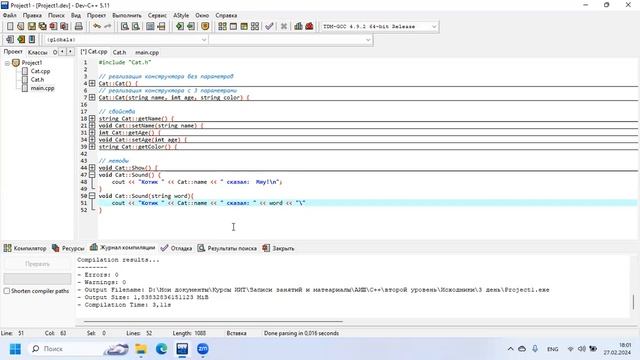The image size is (640, 360).
Task: Click the Undo arrow icon
Action: coord(97,27)
